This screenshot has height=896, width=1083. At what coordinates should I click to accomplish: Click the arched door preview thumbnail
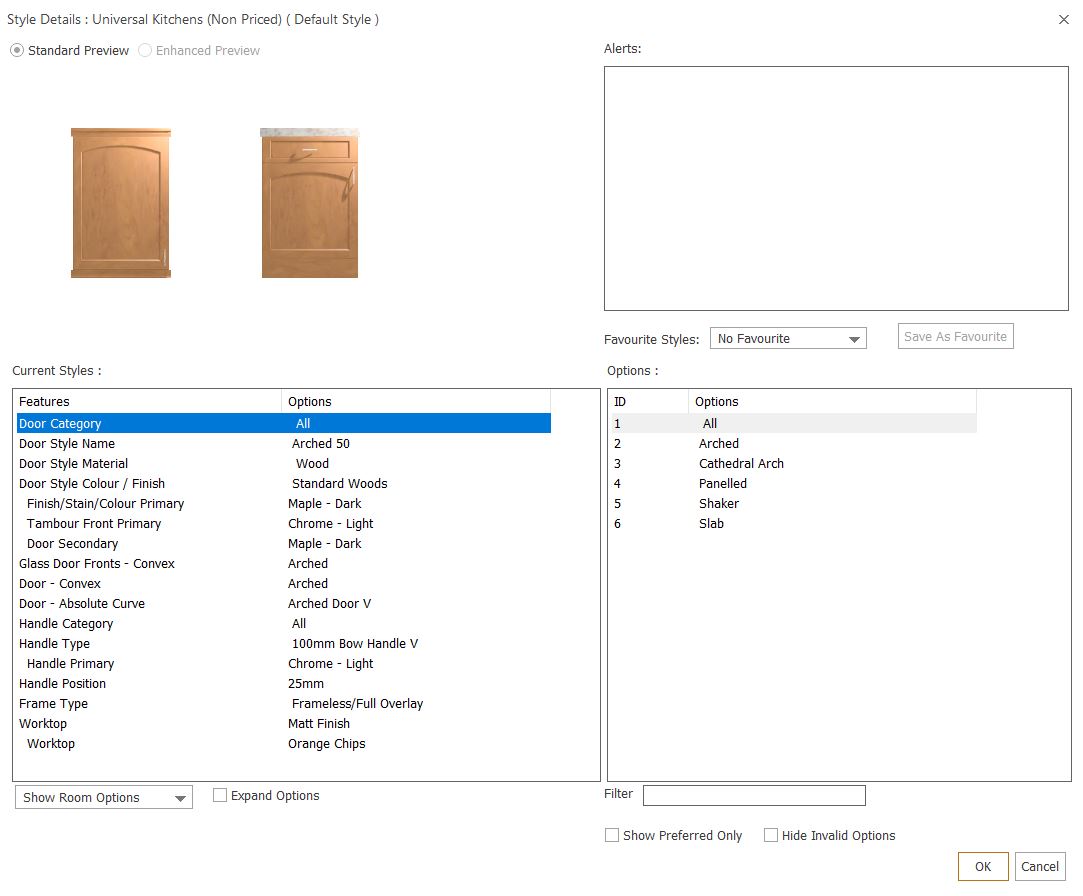coord(121,203)
